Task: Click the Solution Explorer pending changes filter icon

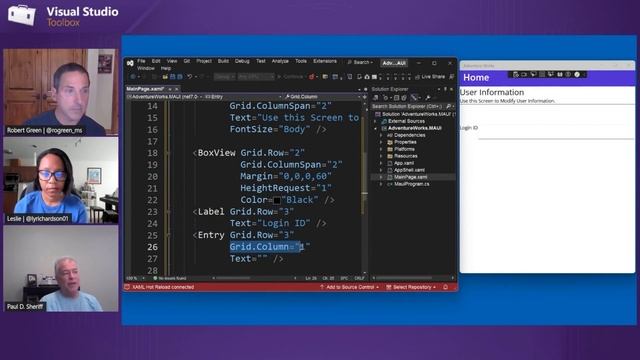Action: click(x=386, y=98)
